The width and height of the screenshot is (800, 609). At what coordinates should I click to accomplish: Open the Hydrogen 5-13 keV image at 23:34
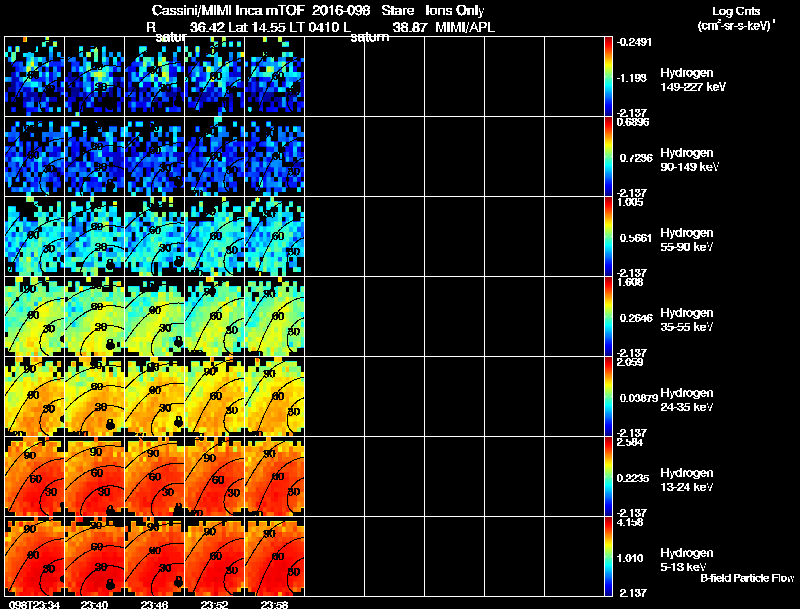[x=35, y=557]
